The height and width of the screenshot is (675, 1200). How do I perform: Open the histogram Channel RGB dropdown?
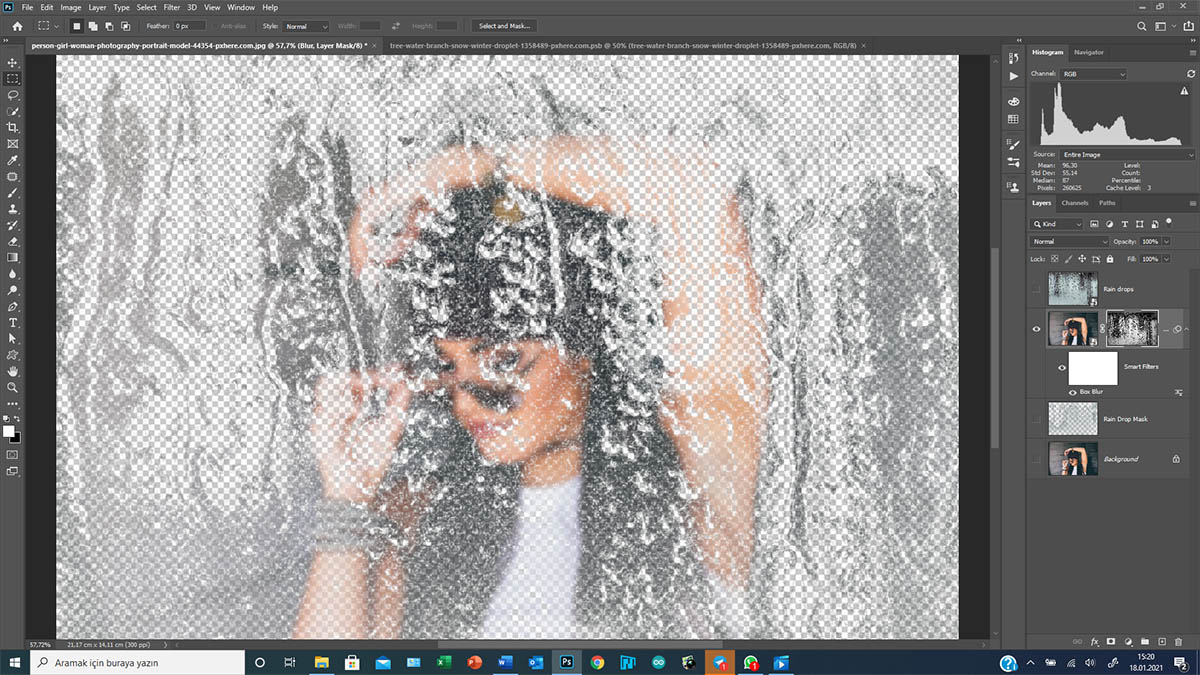(x=1093, y=74)
